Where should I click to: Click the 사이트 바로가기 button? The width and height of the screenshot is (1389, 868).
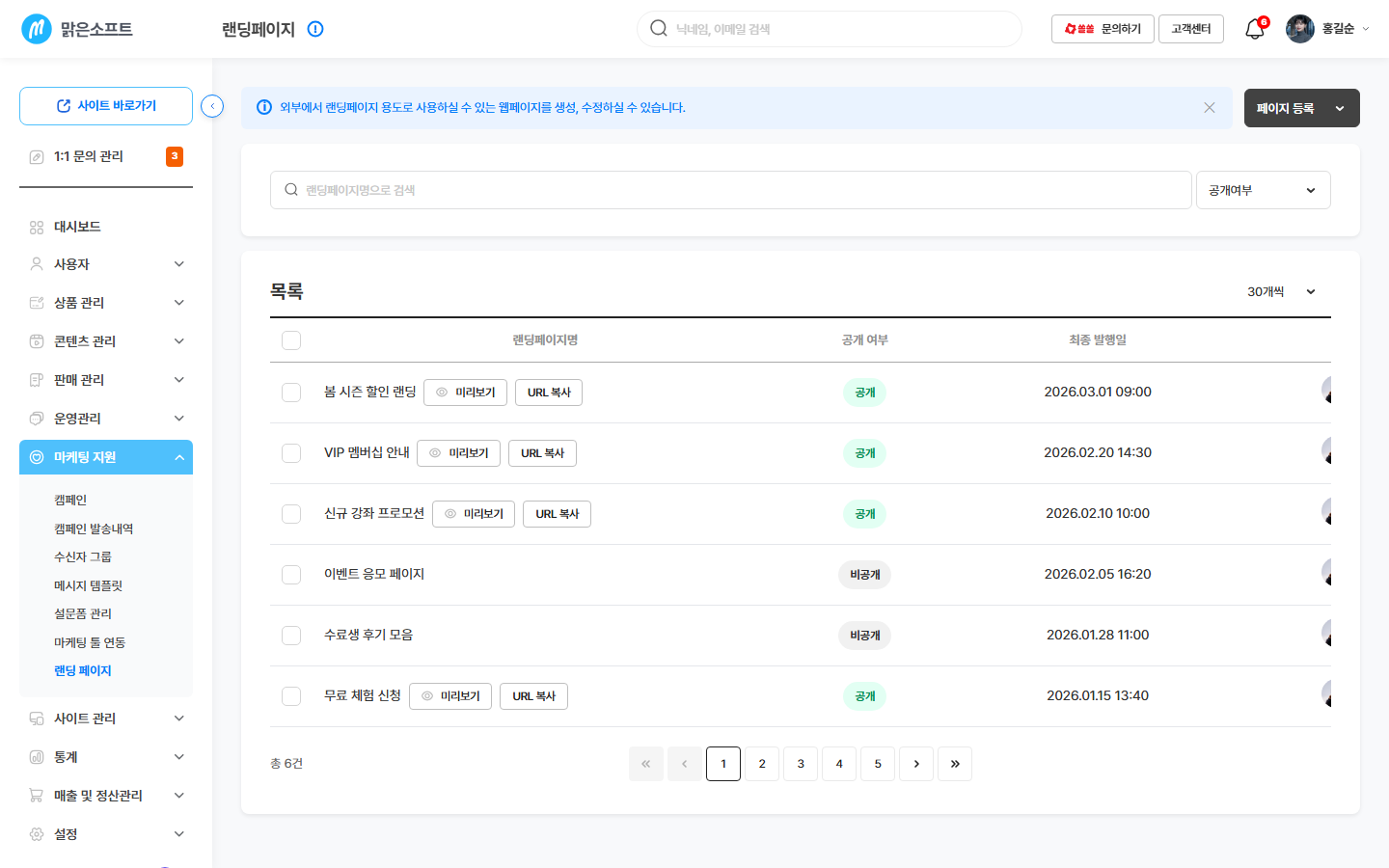106,106
